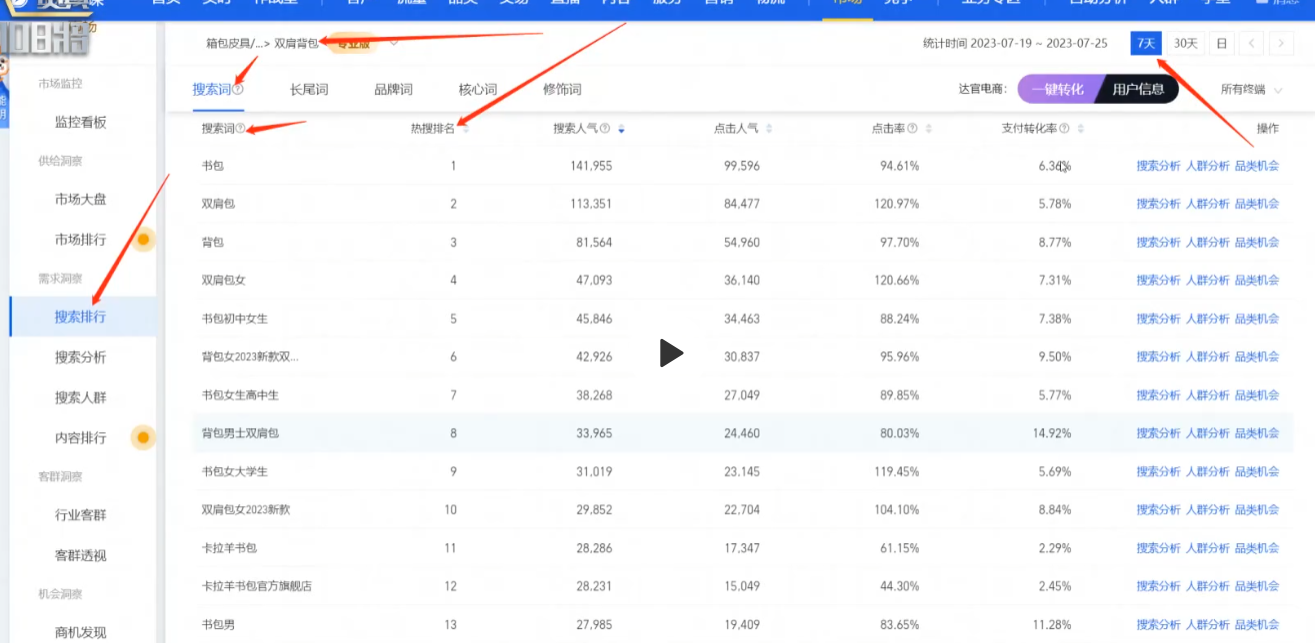Open 市场大盘 in the sidebar
The height and width of the screenshot is (643, 1315).
point(80,200)
